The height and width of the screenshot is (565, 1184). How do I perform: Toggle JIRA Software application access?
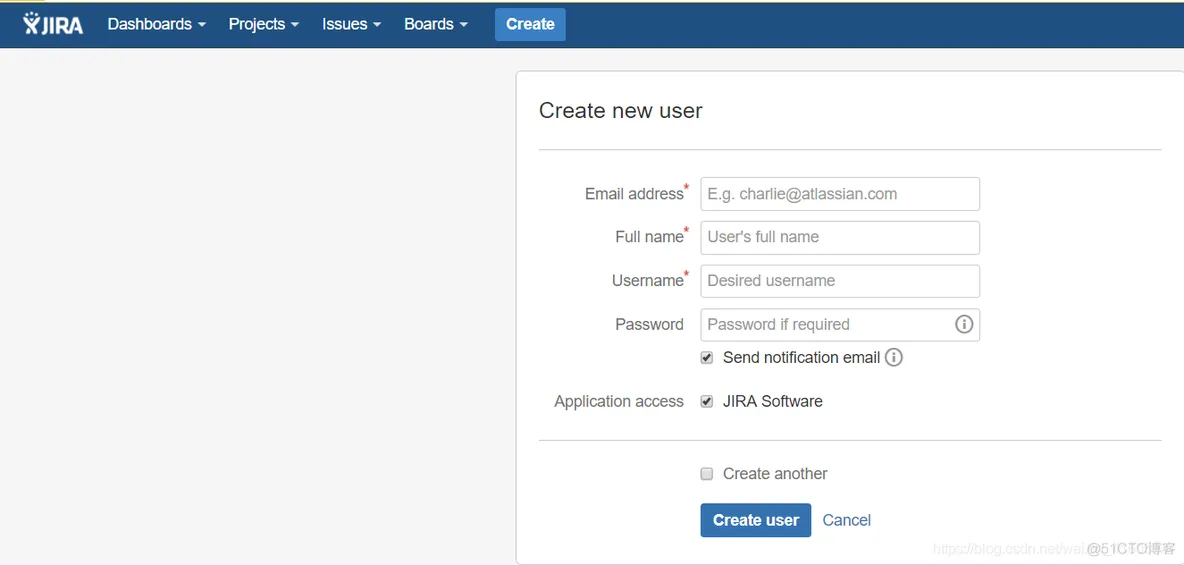[707, 402]
